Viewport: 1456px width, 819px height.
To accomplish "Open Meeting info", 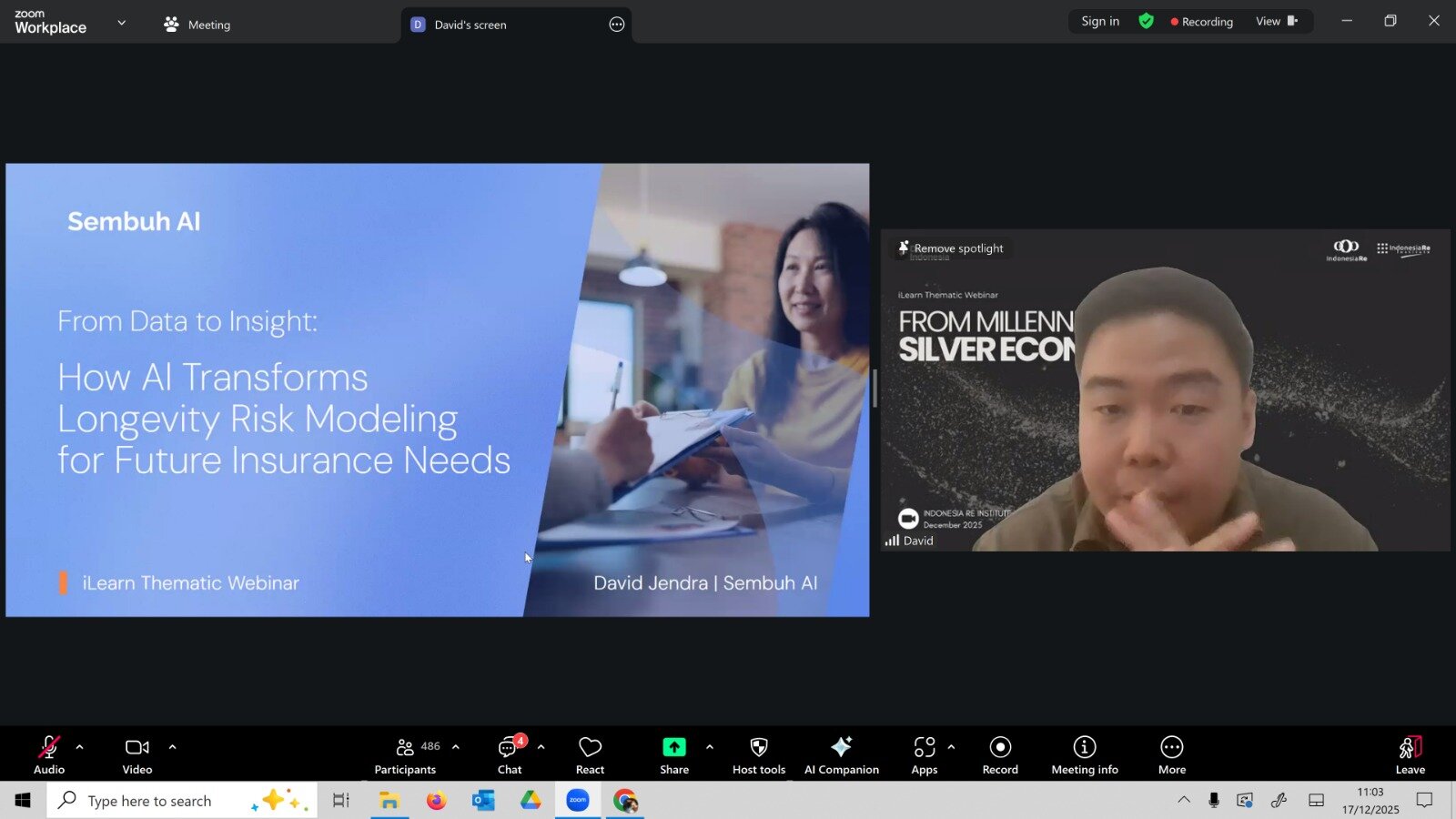I will click(x=1084, y=755).
